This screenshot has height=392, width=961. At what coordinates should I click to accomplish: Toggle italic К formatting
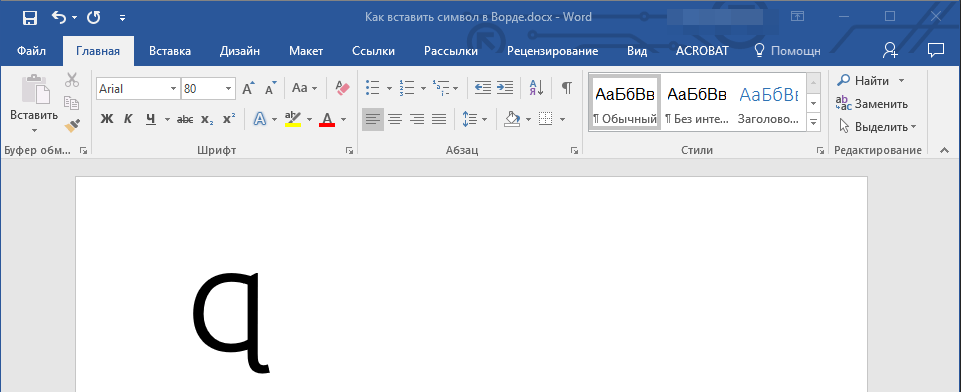(128, 119)
